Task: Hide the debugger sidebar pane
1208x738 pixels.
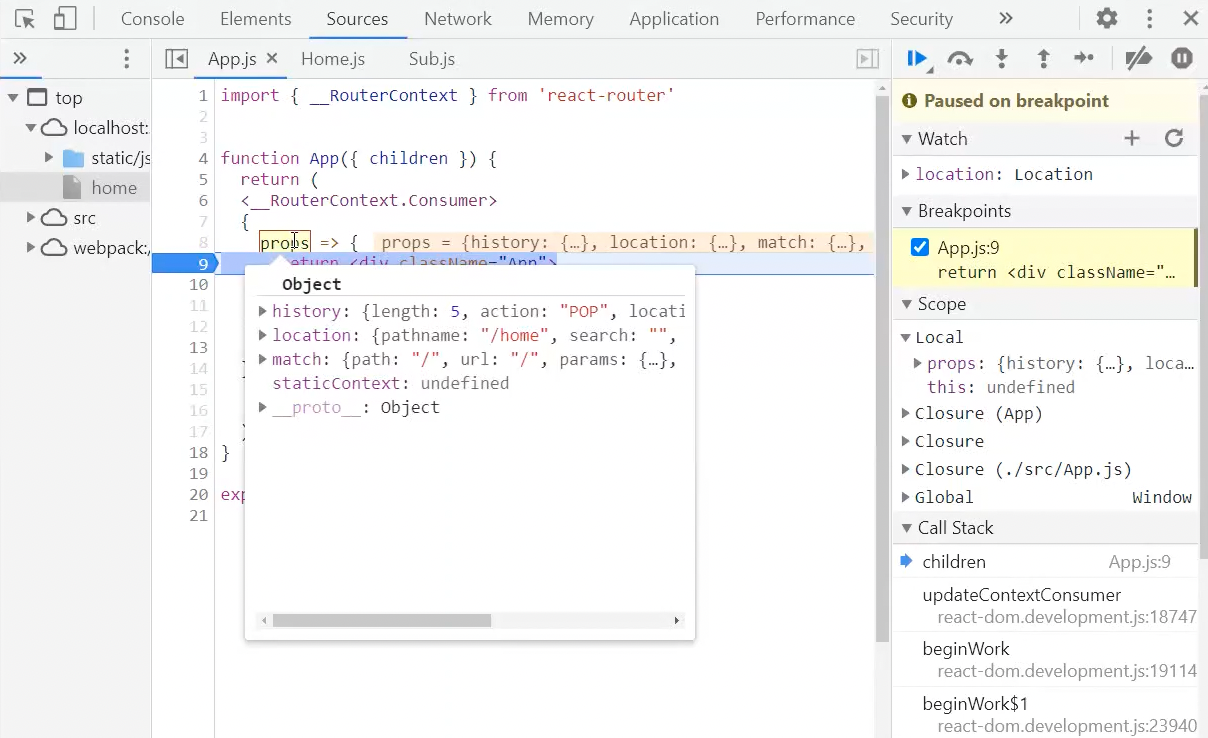Action: pyautogui.click(x=868, y=59)
